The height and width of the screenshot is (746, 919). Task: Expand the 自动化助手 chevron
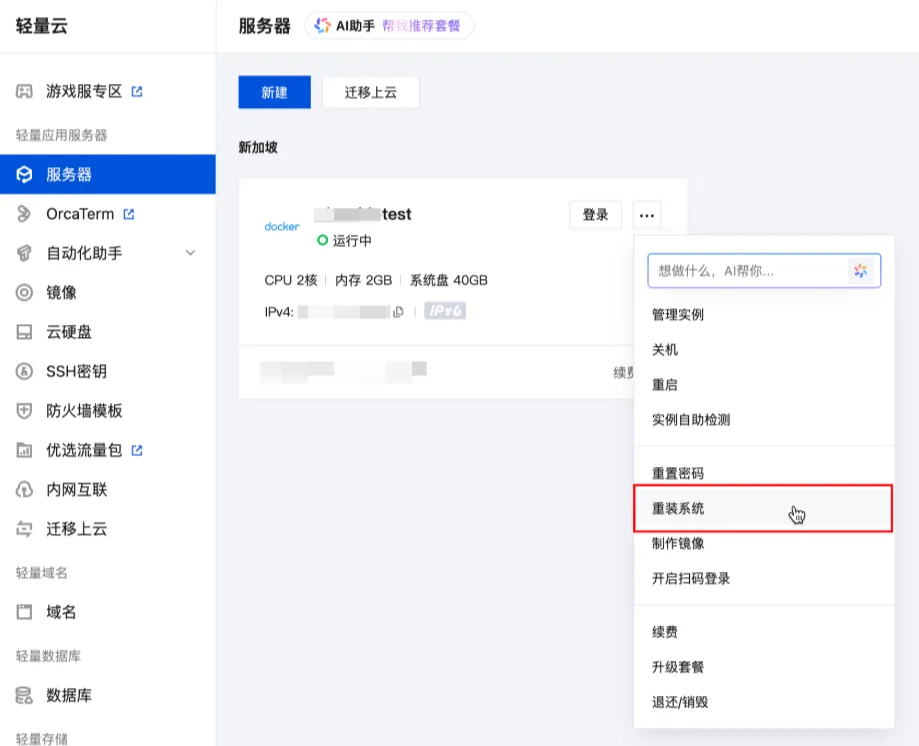pyautogui.click(x=190, y=253)
